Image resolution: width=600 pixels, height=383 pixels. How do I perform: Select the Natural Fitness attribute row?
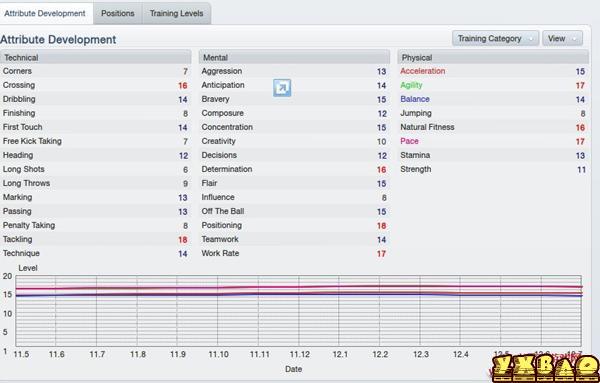[493, 127]
